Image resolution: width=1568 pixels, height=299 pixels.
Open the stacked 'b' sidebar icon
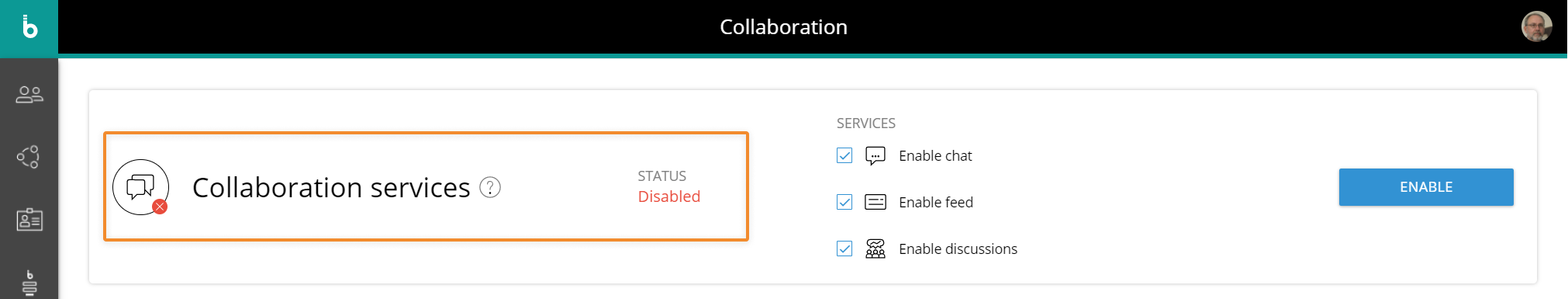29,283
